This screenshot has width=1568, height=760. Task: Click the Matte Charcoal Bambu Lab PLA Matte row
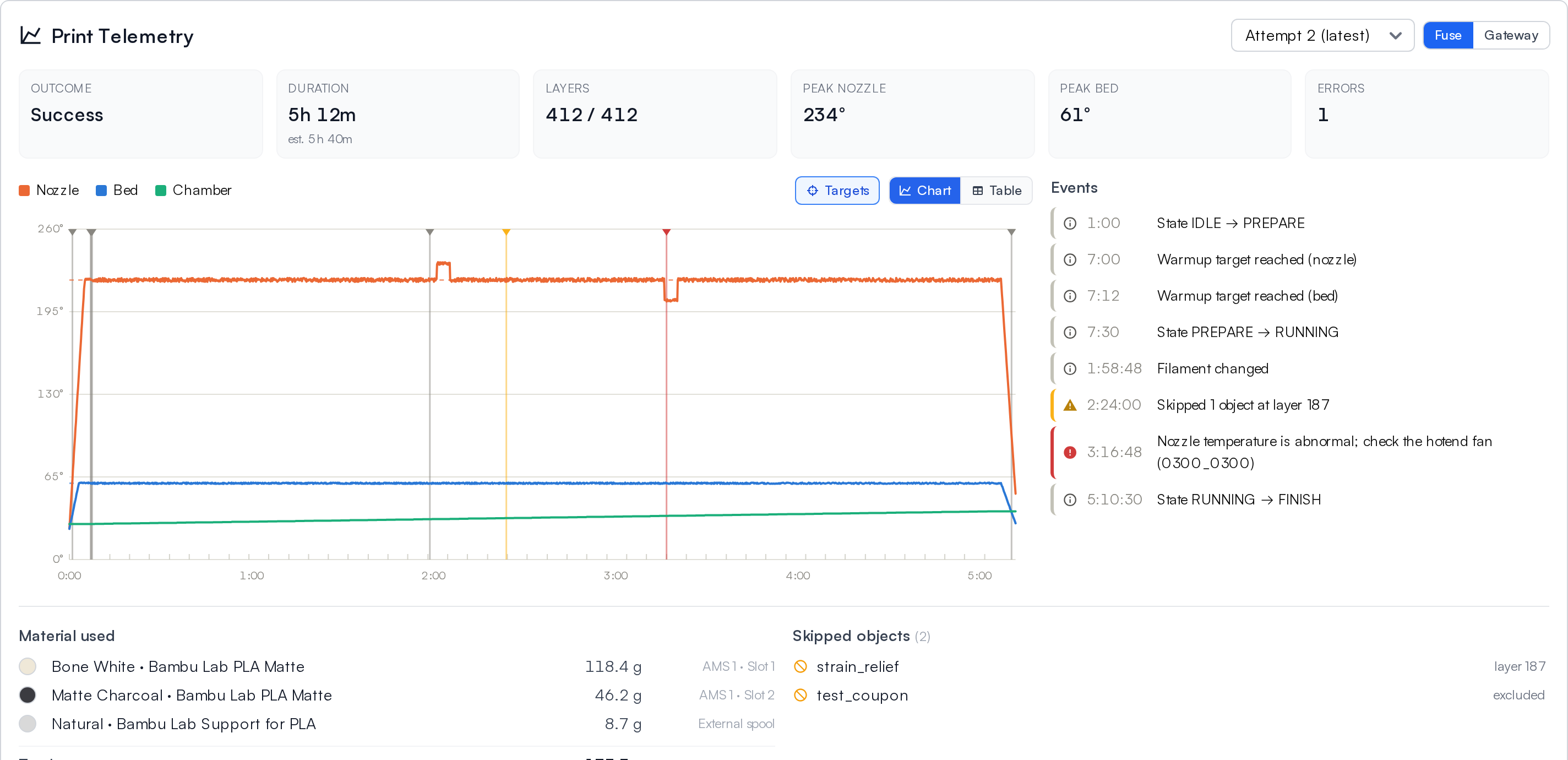[x=397, y=695]
